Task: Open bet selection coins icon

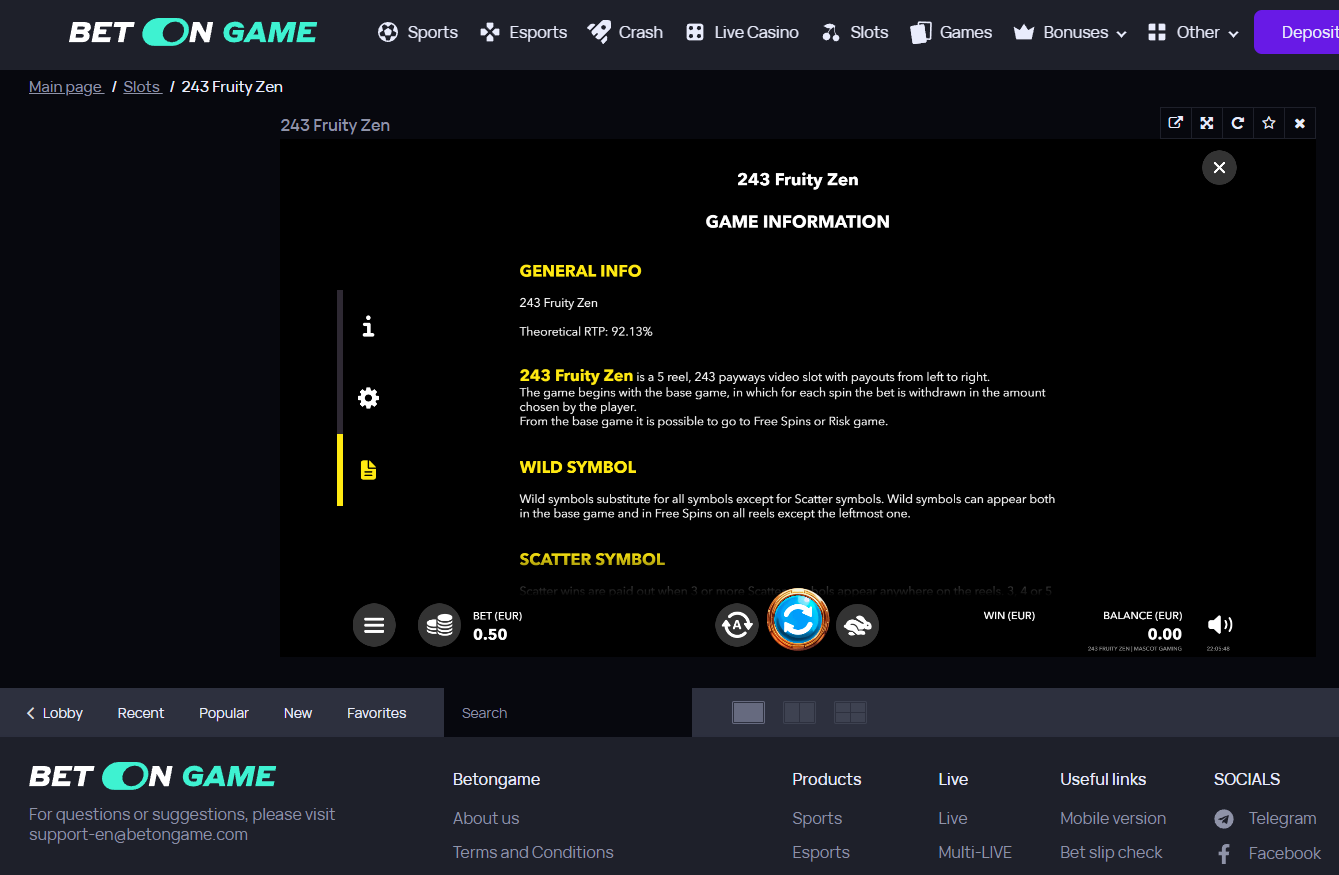Action: pyautogui.click(x=439, y=625)
